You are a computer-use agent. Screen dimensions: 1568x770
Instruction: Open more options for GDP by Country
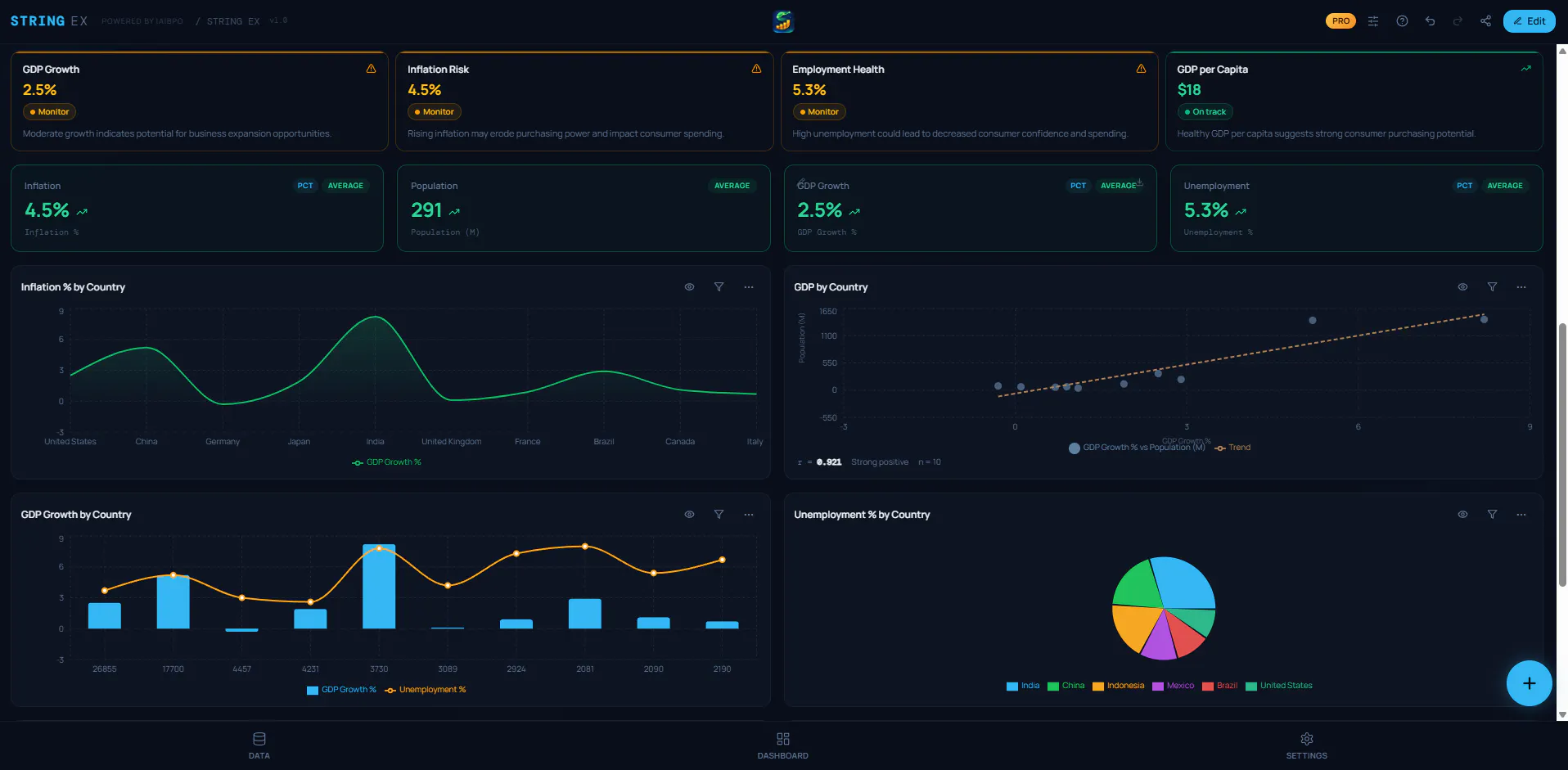[1521, 287]
